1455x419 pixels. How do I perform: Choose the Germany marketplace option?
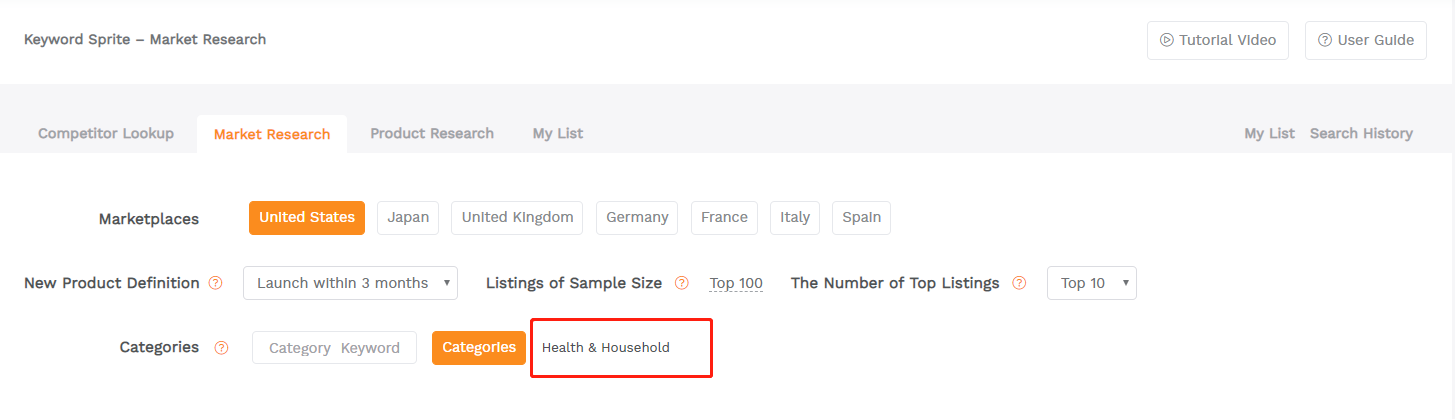637,218
